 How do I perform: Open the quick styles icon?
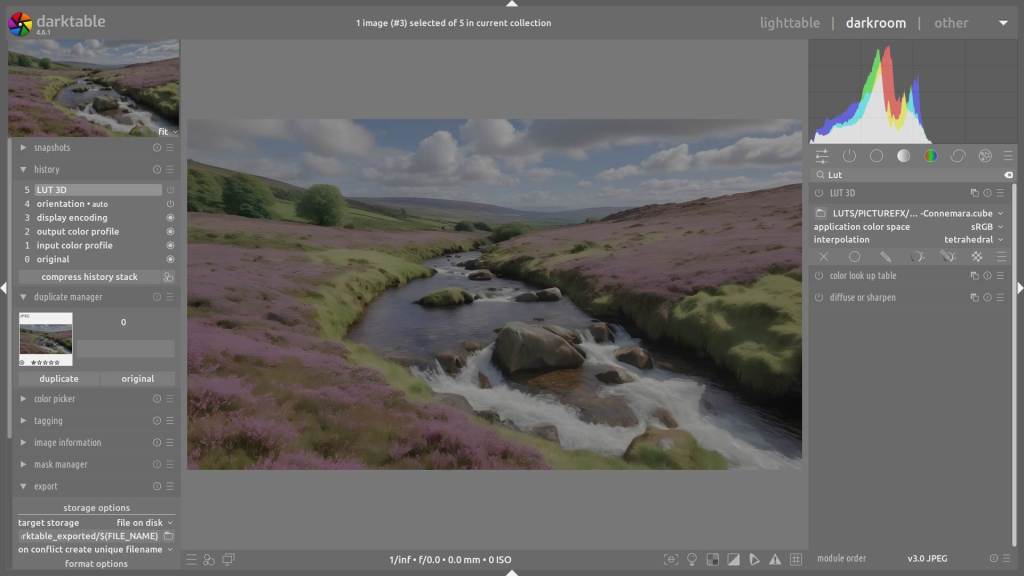pyautogui.click(x=209, y=560)
